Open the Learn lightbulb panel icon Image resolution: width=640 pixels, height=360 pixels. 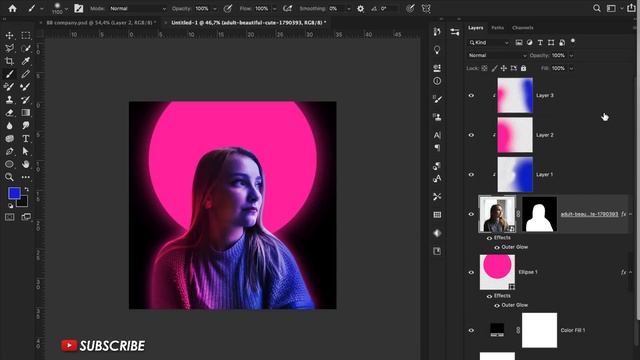[x=437, y=50]
